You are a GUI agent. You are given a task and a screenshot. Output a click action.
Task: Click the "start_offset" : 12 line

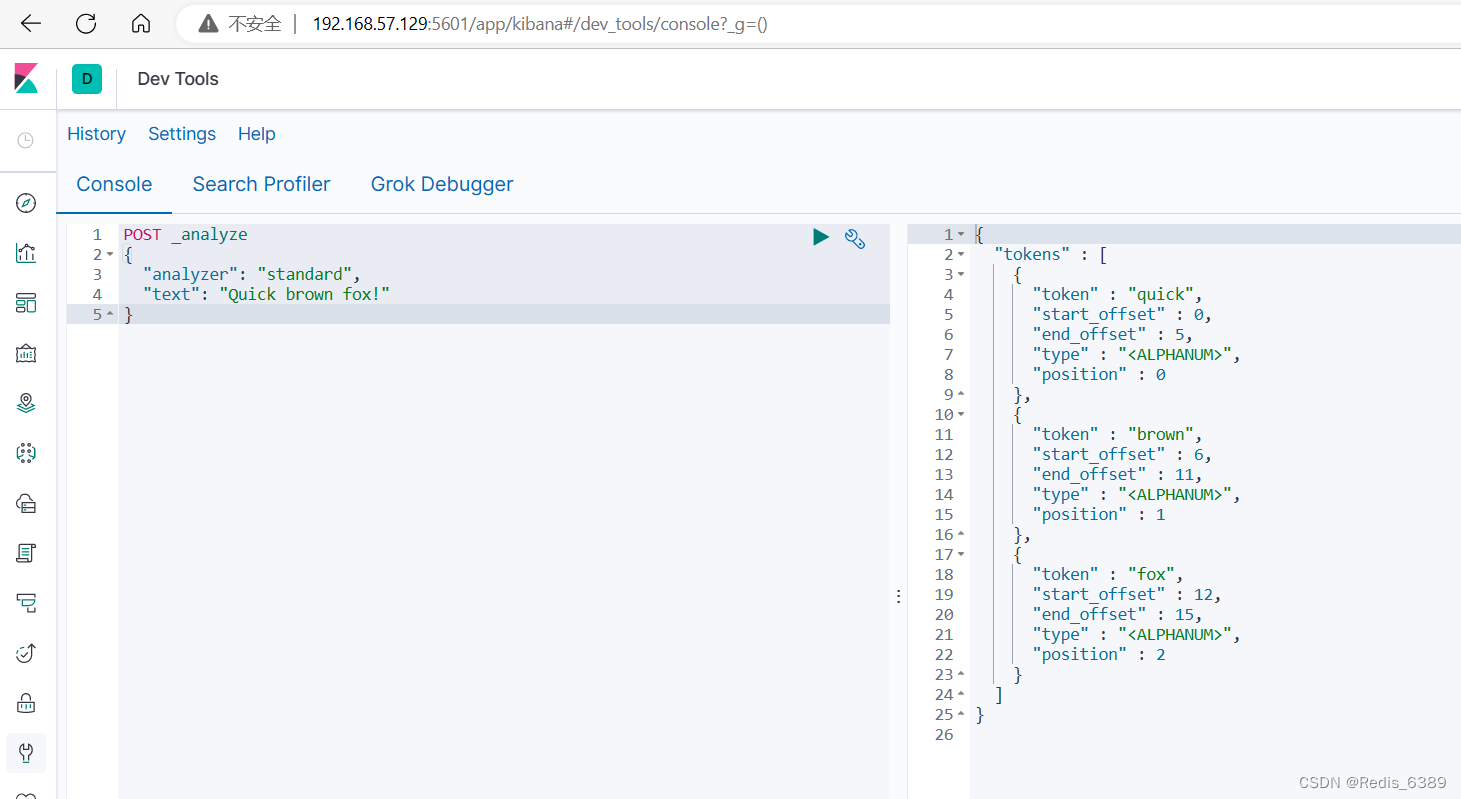click(1127, 594)
